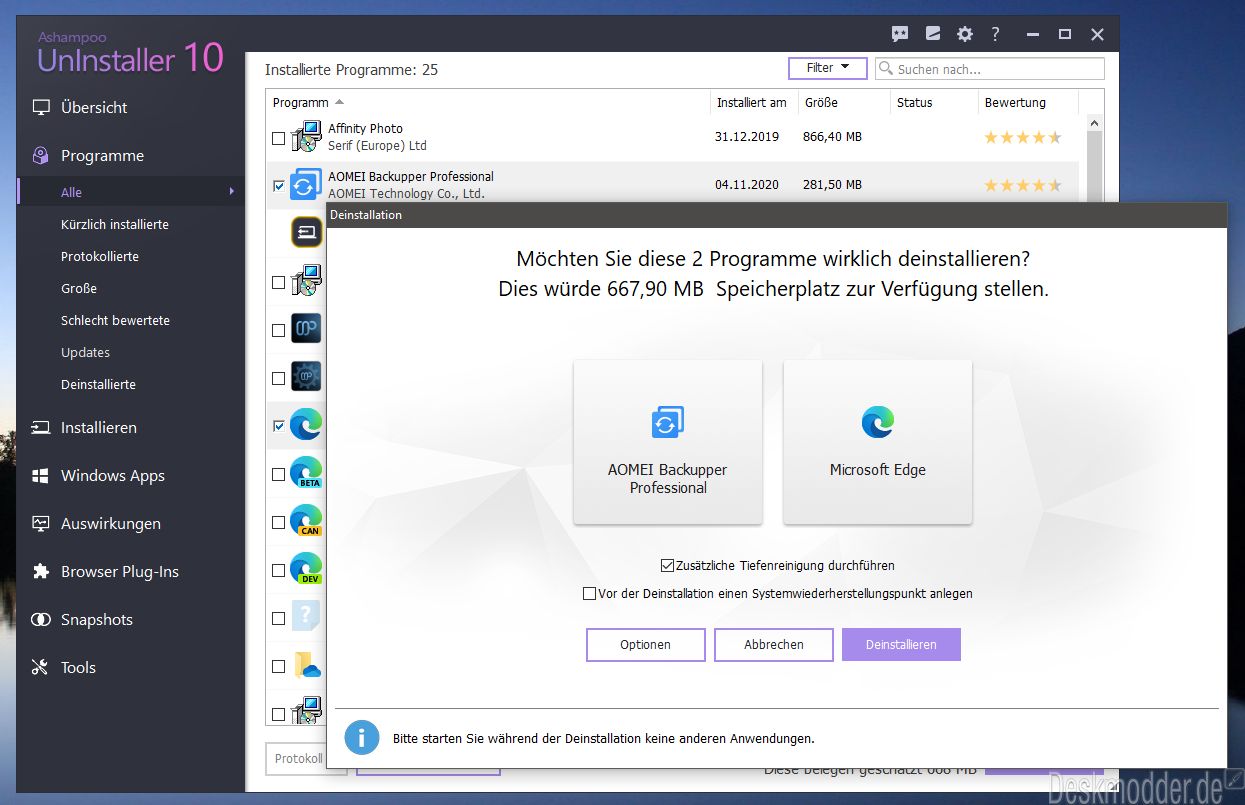Click the Edge Dev icon in the list
Screen dimensions: 1245x805
point(306,568)
